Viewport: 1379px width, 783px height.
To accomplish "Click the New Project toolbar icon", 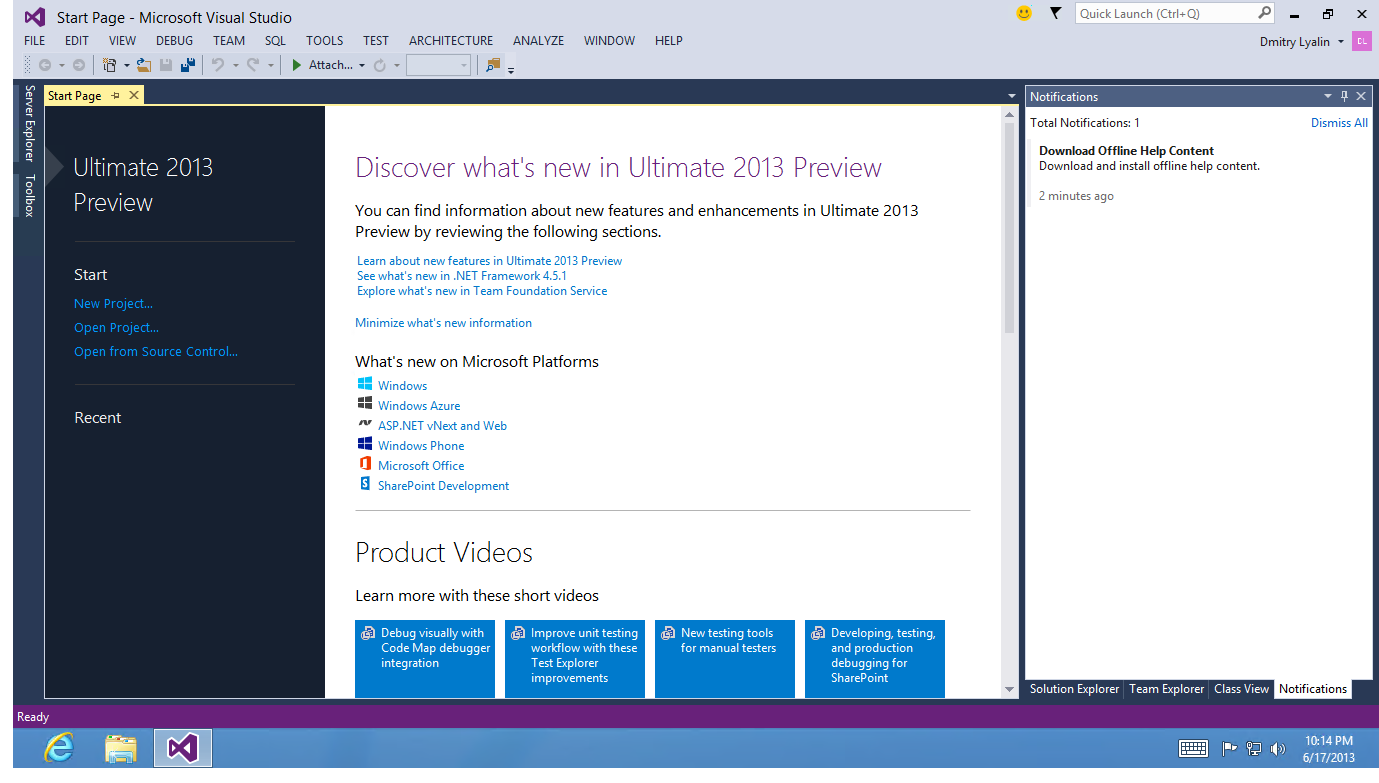I will (x=109, y=65).
